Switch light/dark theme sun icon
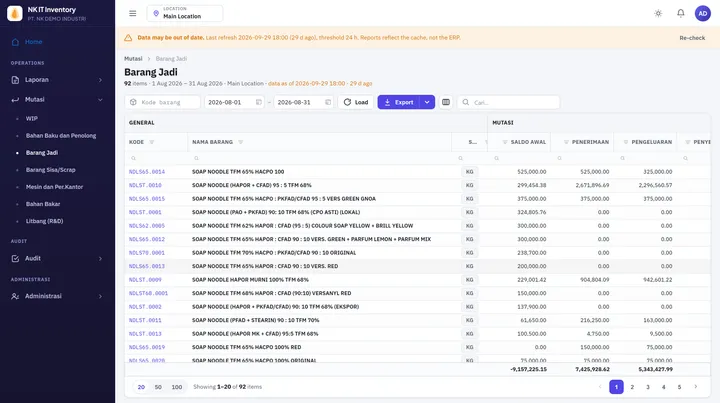 pyautogui.click(x=658, y=13)
